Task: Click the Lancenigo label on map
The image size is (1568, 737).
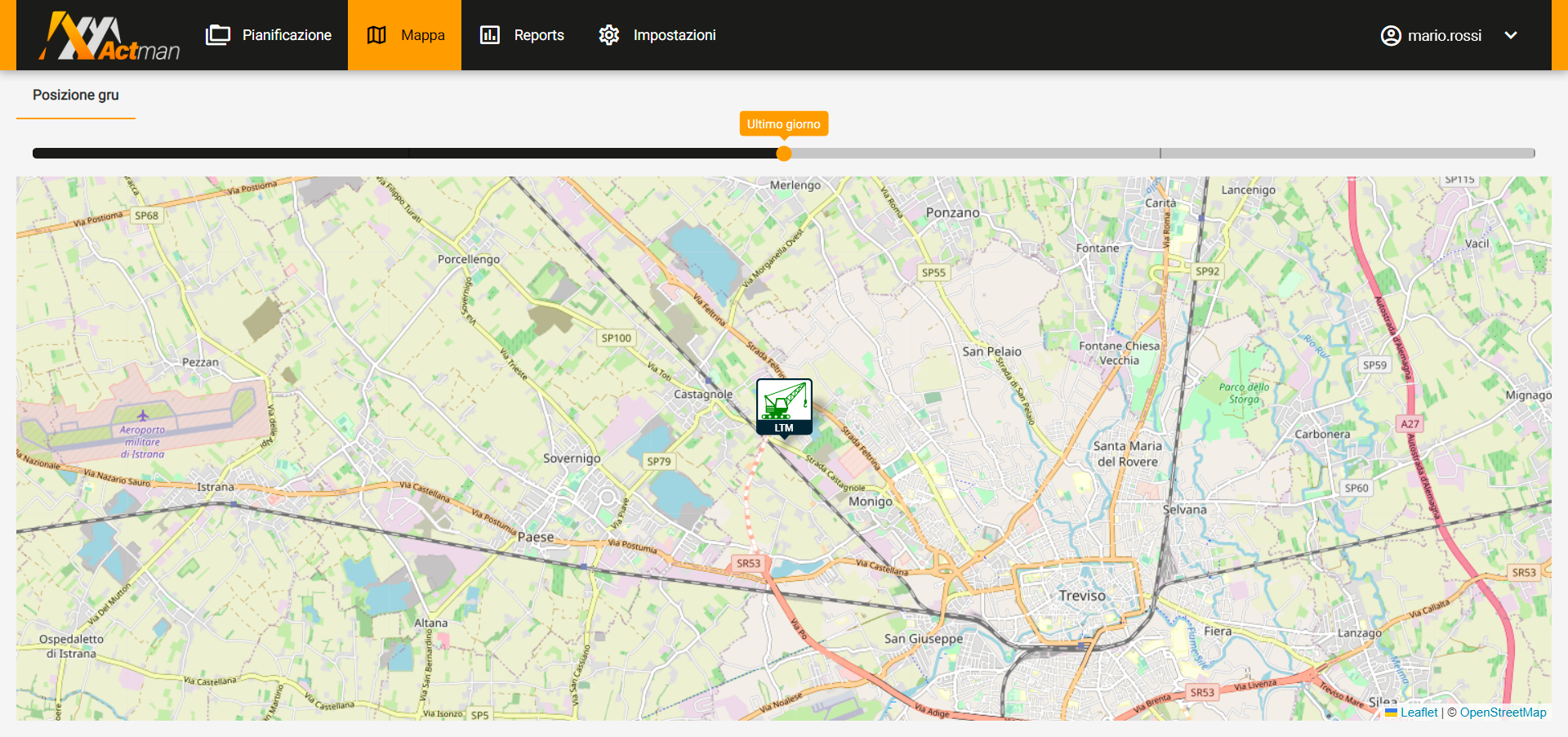Action: tap(1248, 190)
